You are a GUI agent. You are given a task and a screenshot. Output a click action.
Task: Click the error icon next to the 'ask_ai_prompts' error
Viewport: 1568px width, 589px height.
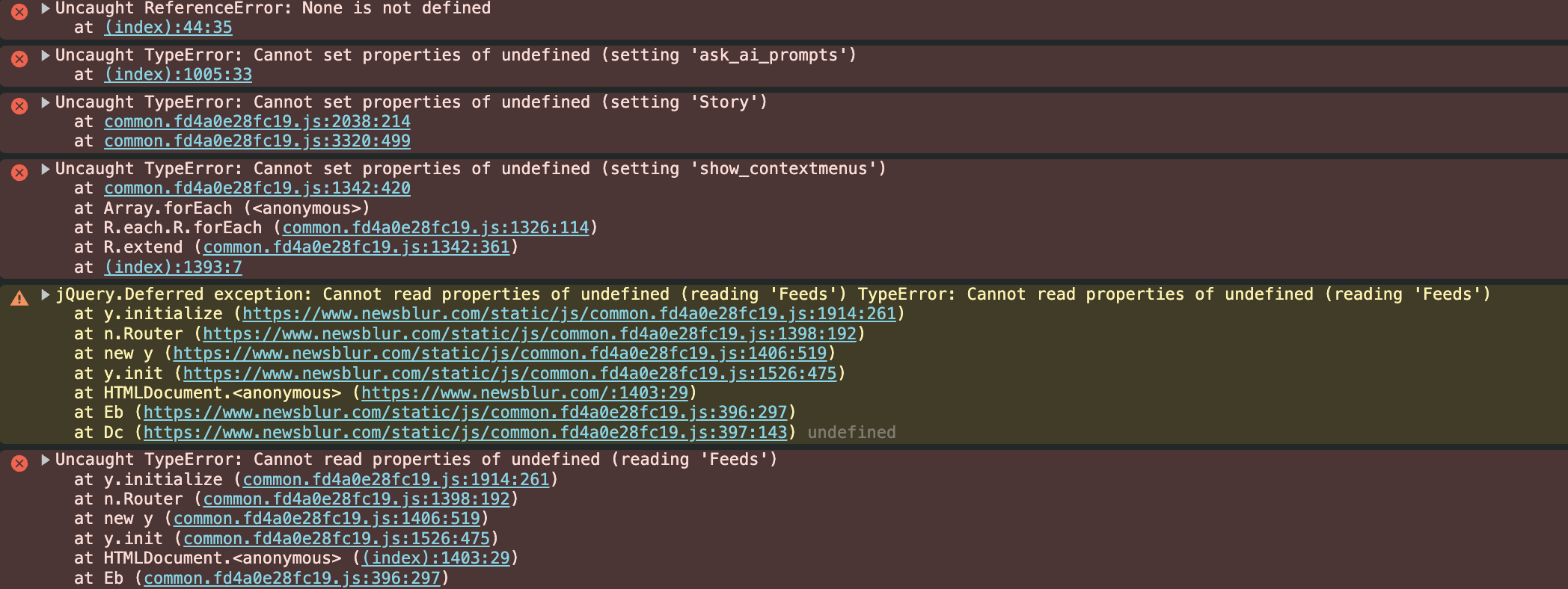(x=19, y=59)
